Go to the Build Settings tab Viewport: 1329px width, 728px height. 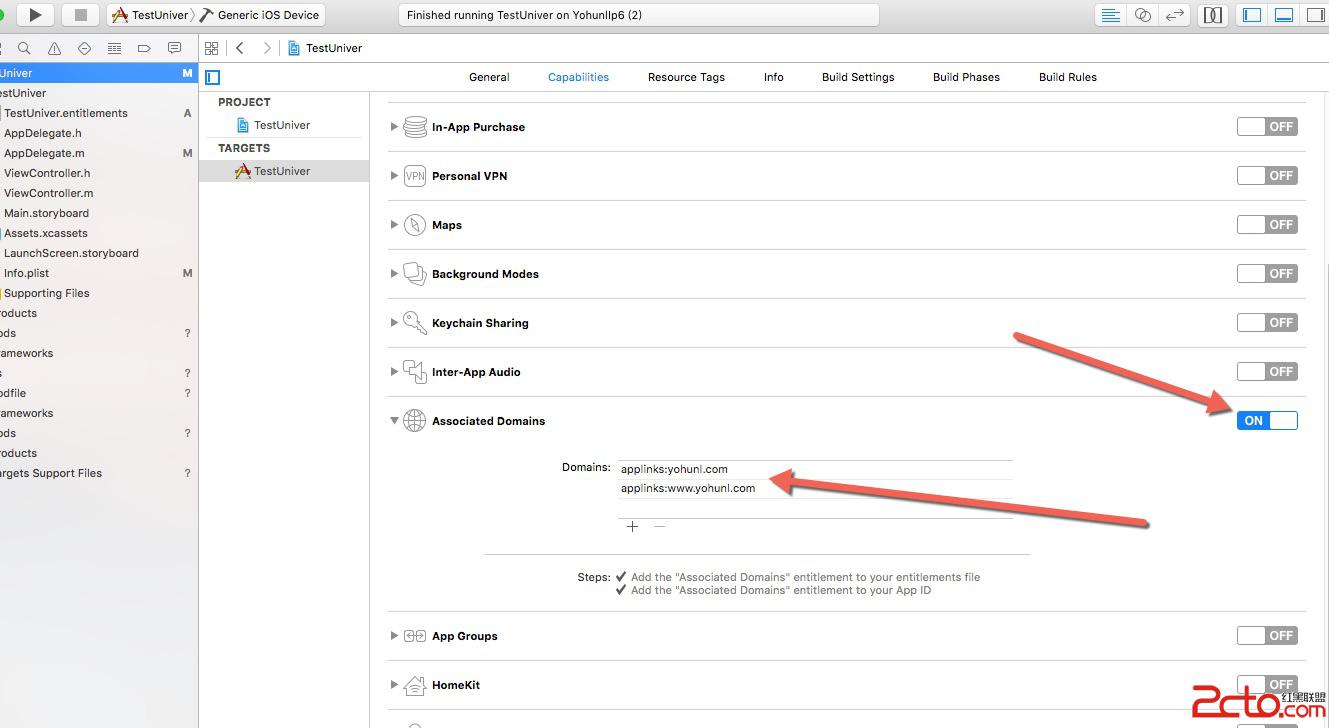point(858,77)
